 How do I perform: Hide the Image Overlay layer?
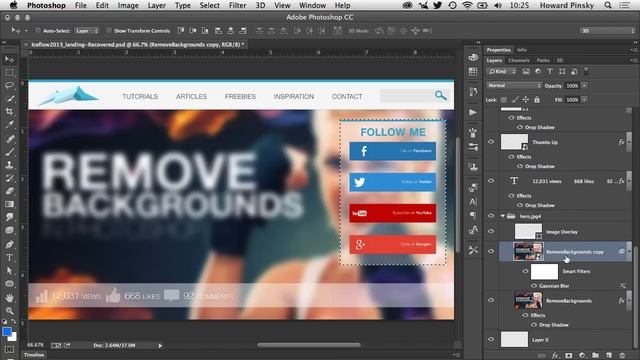[491, 231]
